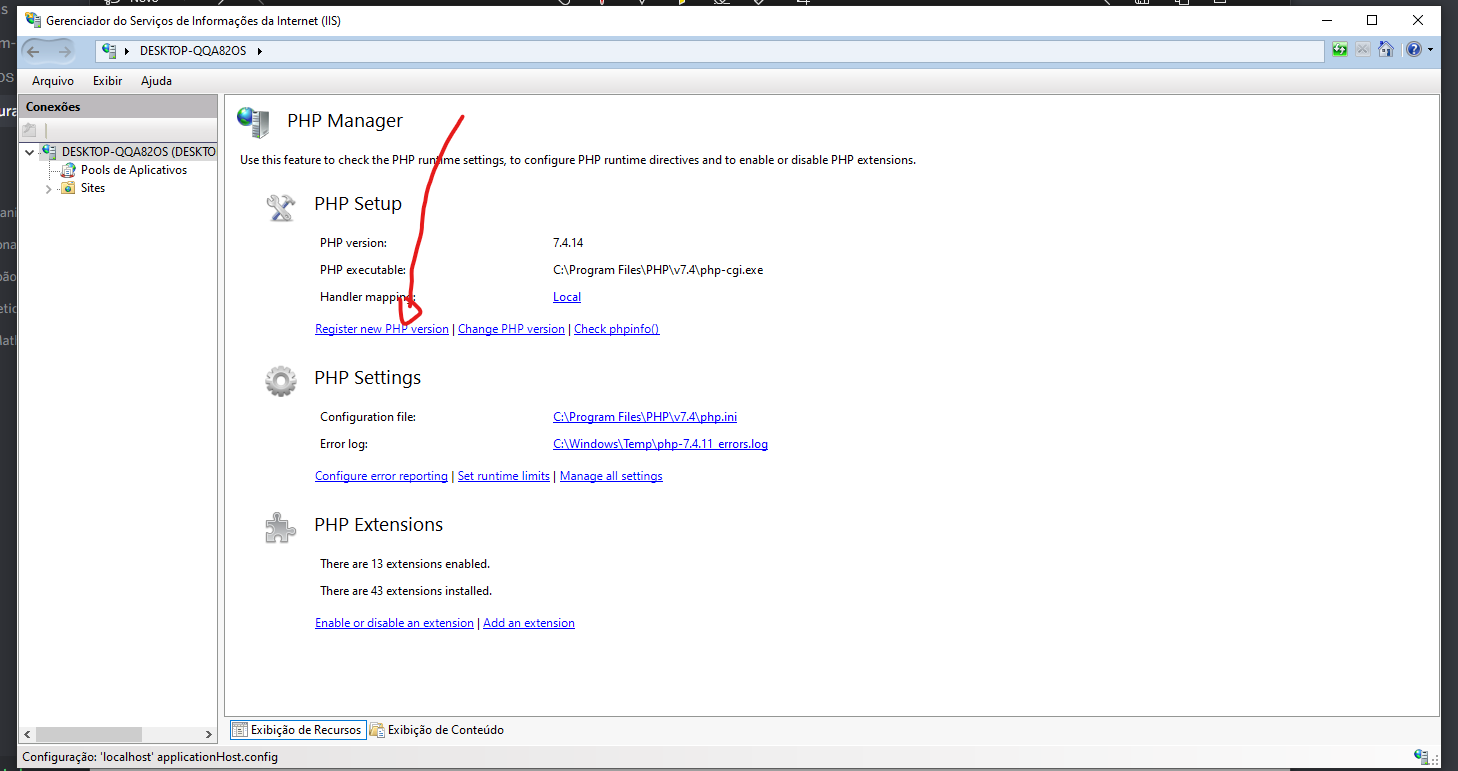Image resolution: width=1458 pixels, height=771 pixels.
Task: Click the back navigation arrow
Action: [34, 51]
